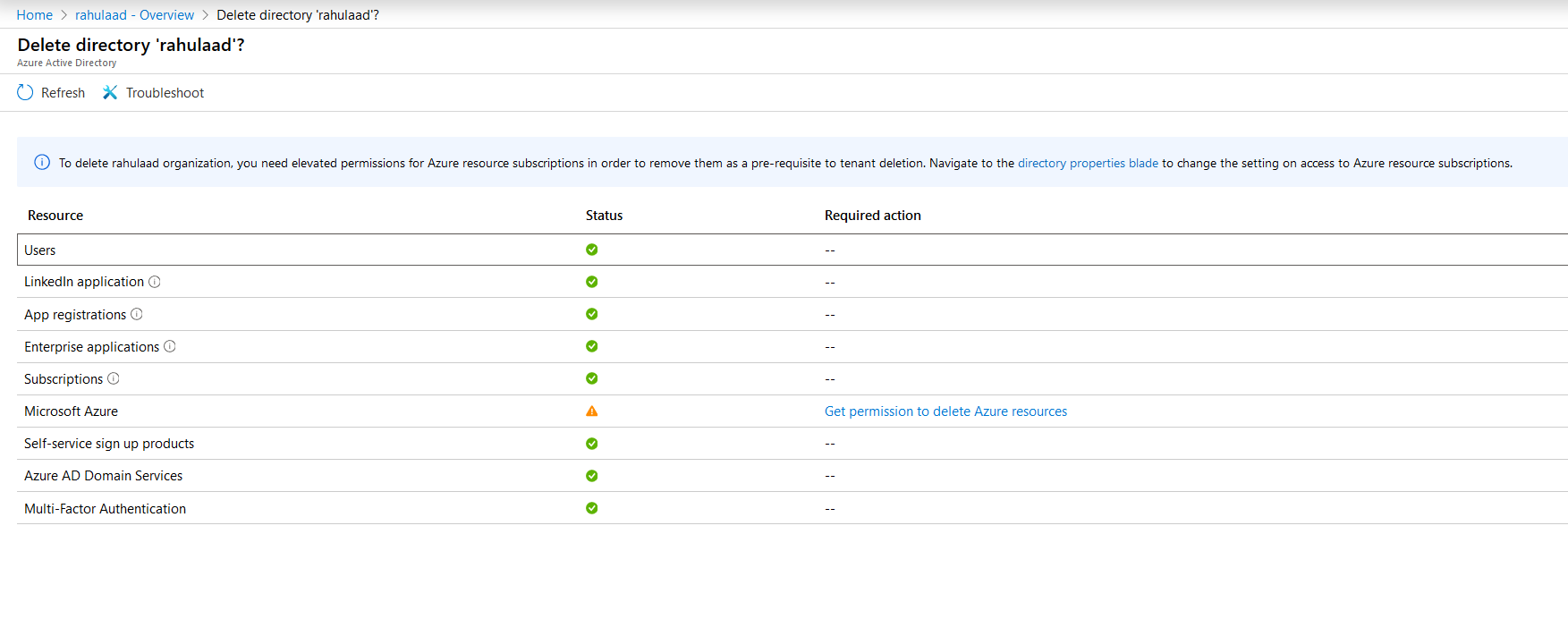Click green check status for Enterprise applications
The height and width of the screenshot is (636, 1568).
(x=592, y=346)
